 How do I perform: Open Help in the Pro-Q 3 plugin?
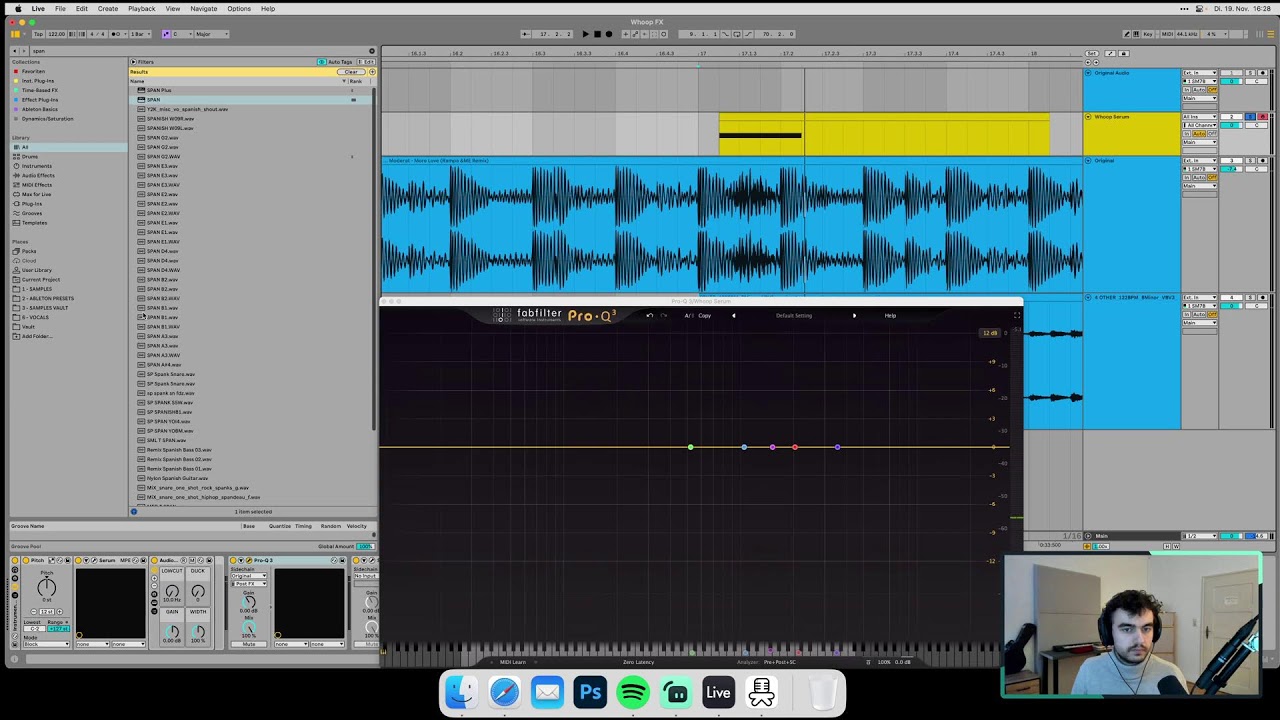click(890, 316)
